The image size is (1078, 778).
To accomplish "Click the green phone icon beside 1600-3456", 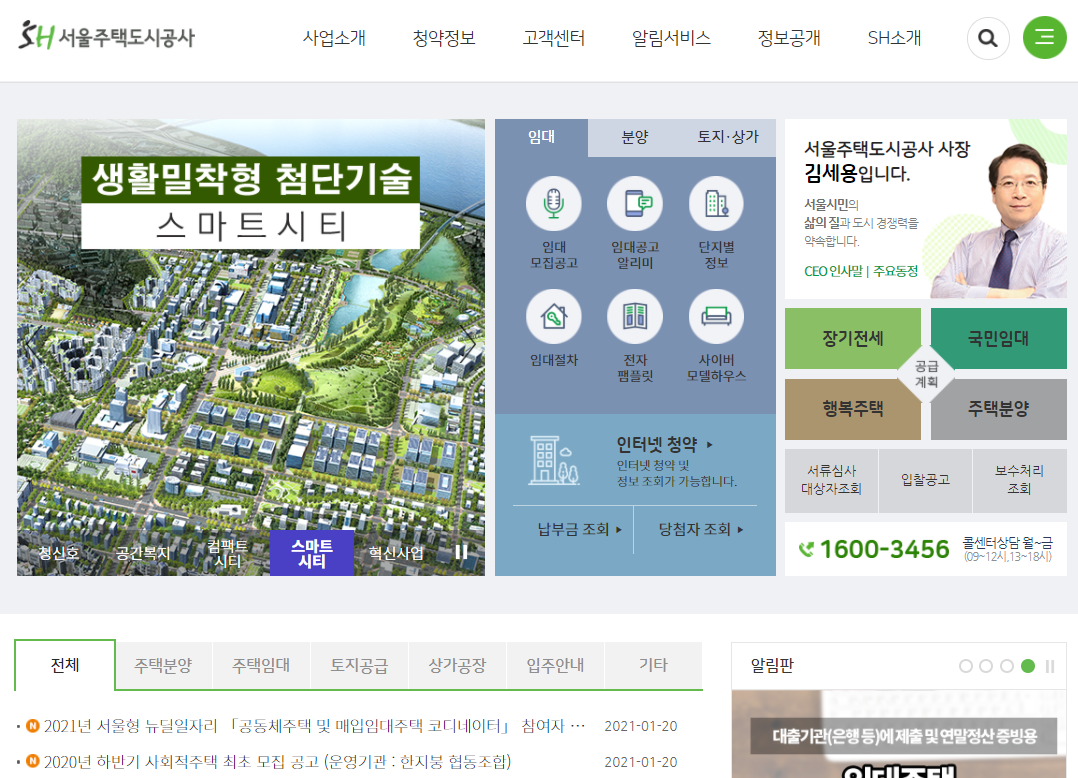I will (806, 549).
